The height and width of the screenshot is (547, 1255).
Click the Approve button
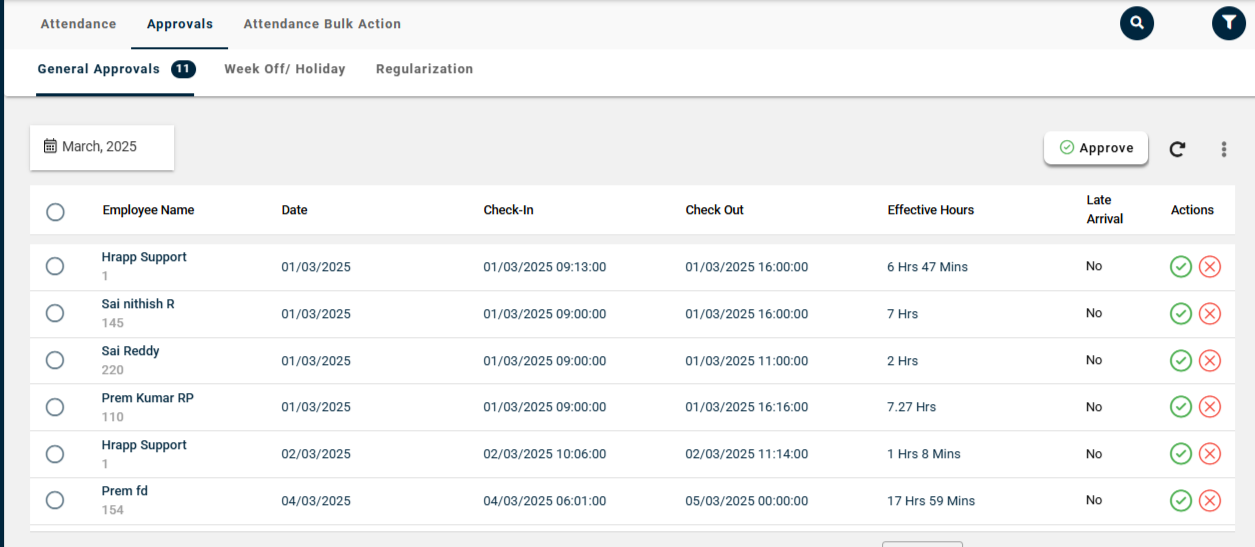click(x=1096, y=148)
